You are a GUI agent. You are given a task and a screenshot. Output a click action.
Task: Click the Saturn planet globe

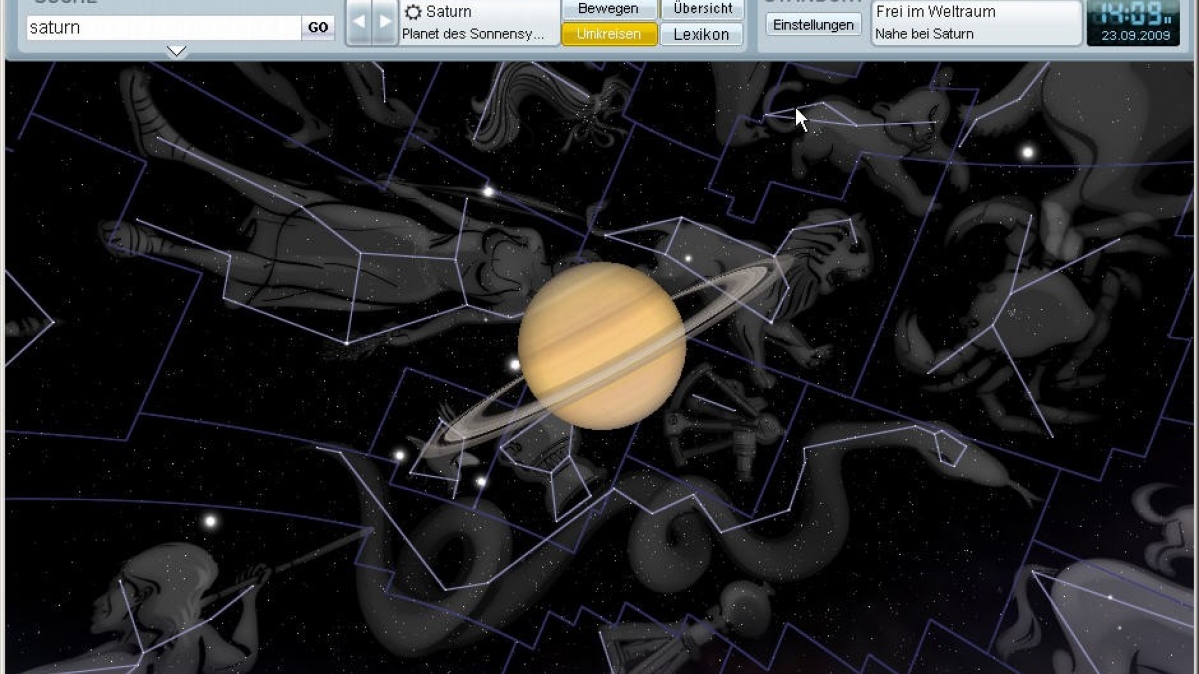pyautogui.click(x=601, y=345)
